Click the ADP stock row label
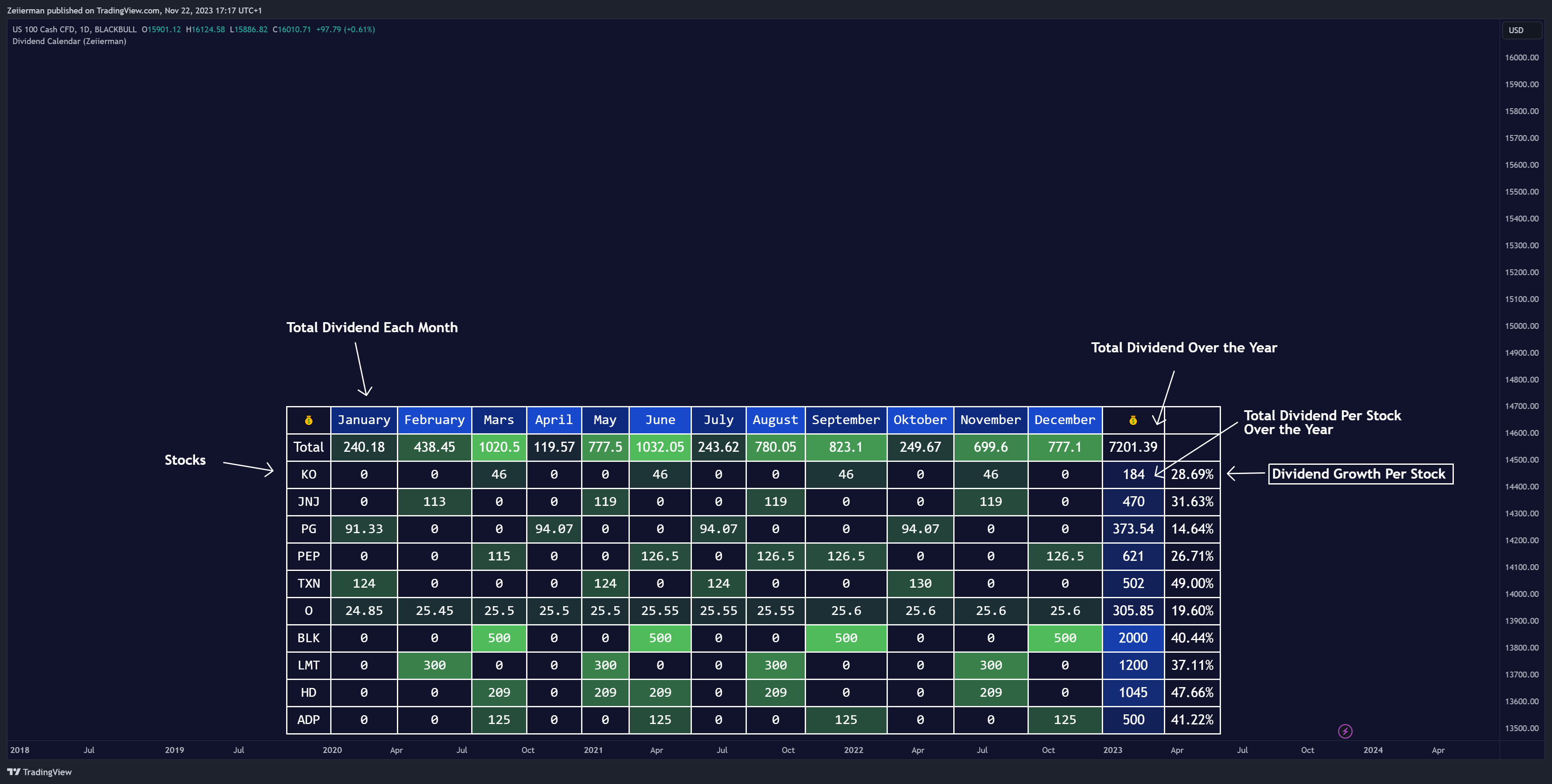This screenshot has width=1552, height=784. [308, 719]
